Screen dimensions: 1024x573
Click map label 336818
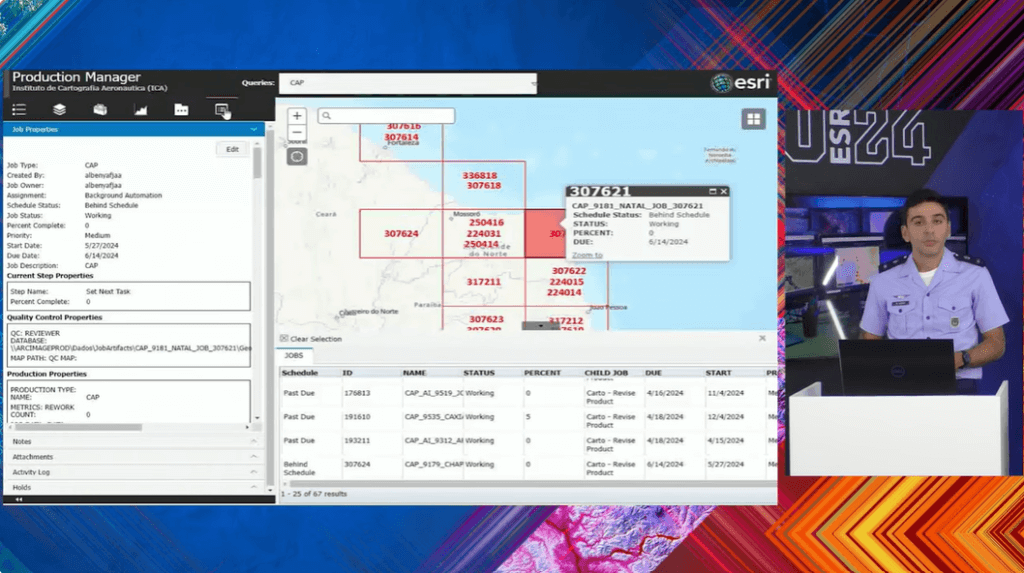point(480,176)
